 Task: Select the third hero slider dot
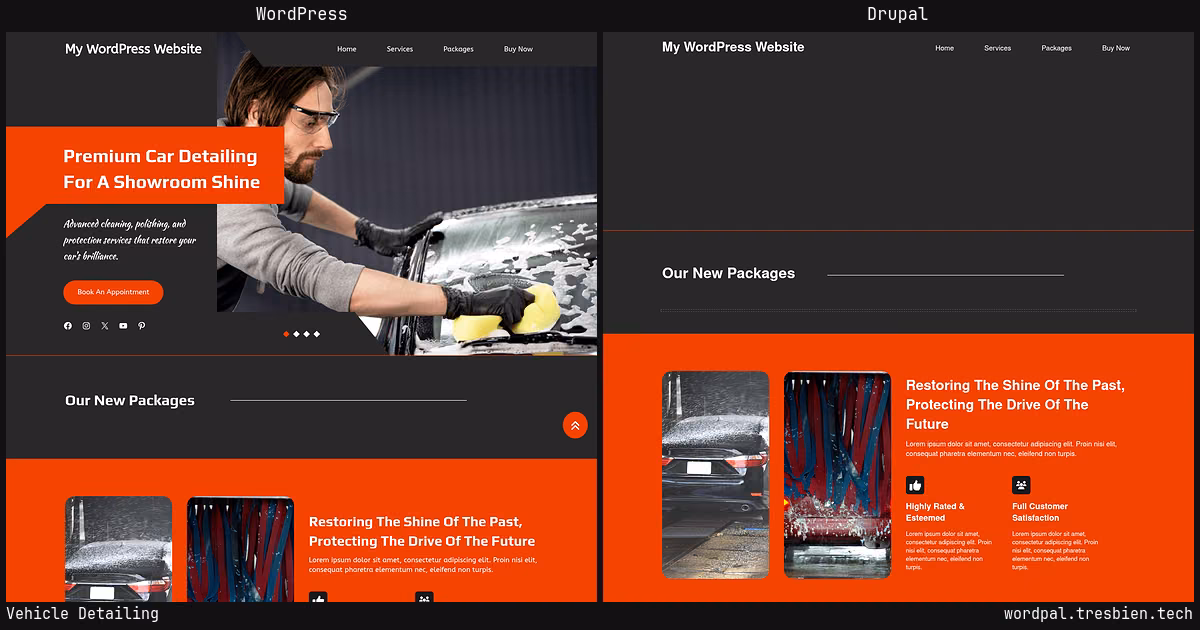pyautogui.click(x=306, y=334)
